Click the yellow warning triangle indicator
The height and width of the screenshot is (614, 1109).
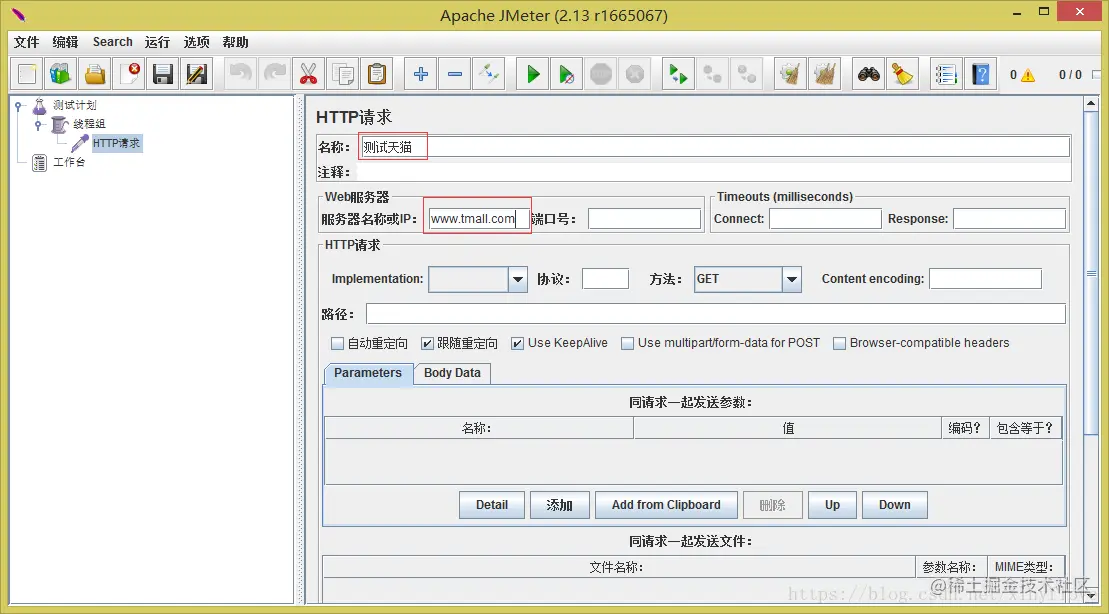1028,75
